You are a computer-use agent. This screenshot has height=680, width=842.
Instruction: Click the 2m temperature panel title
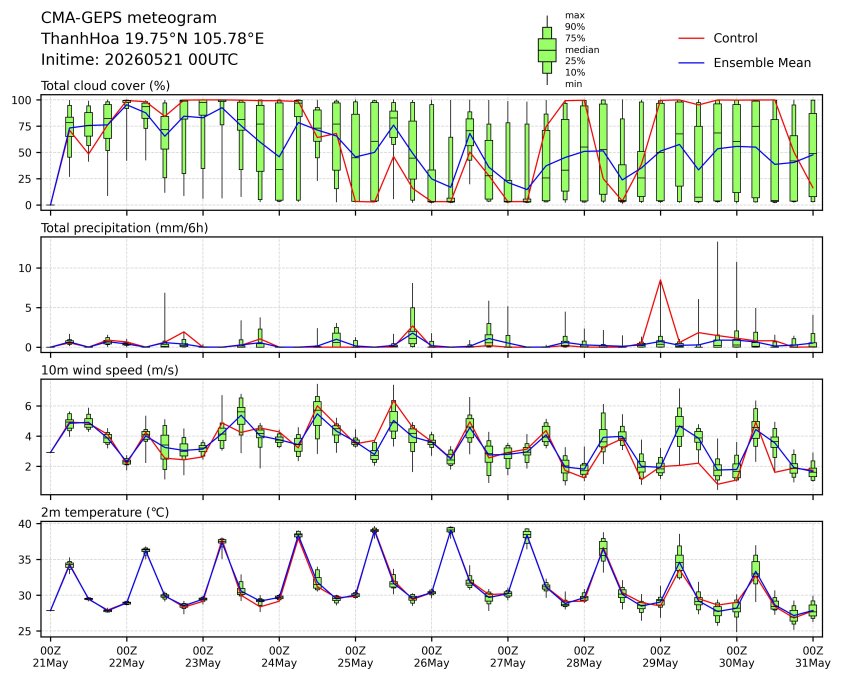105,512
